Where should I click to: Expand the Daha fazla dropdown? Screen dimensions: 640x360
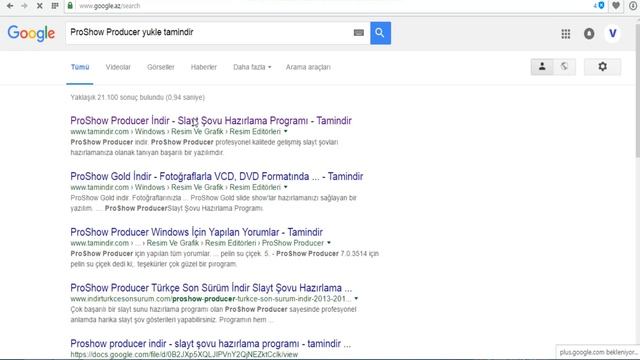click(x=252, y=67)
